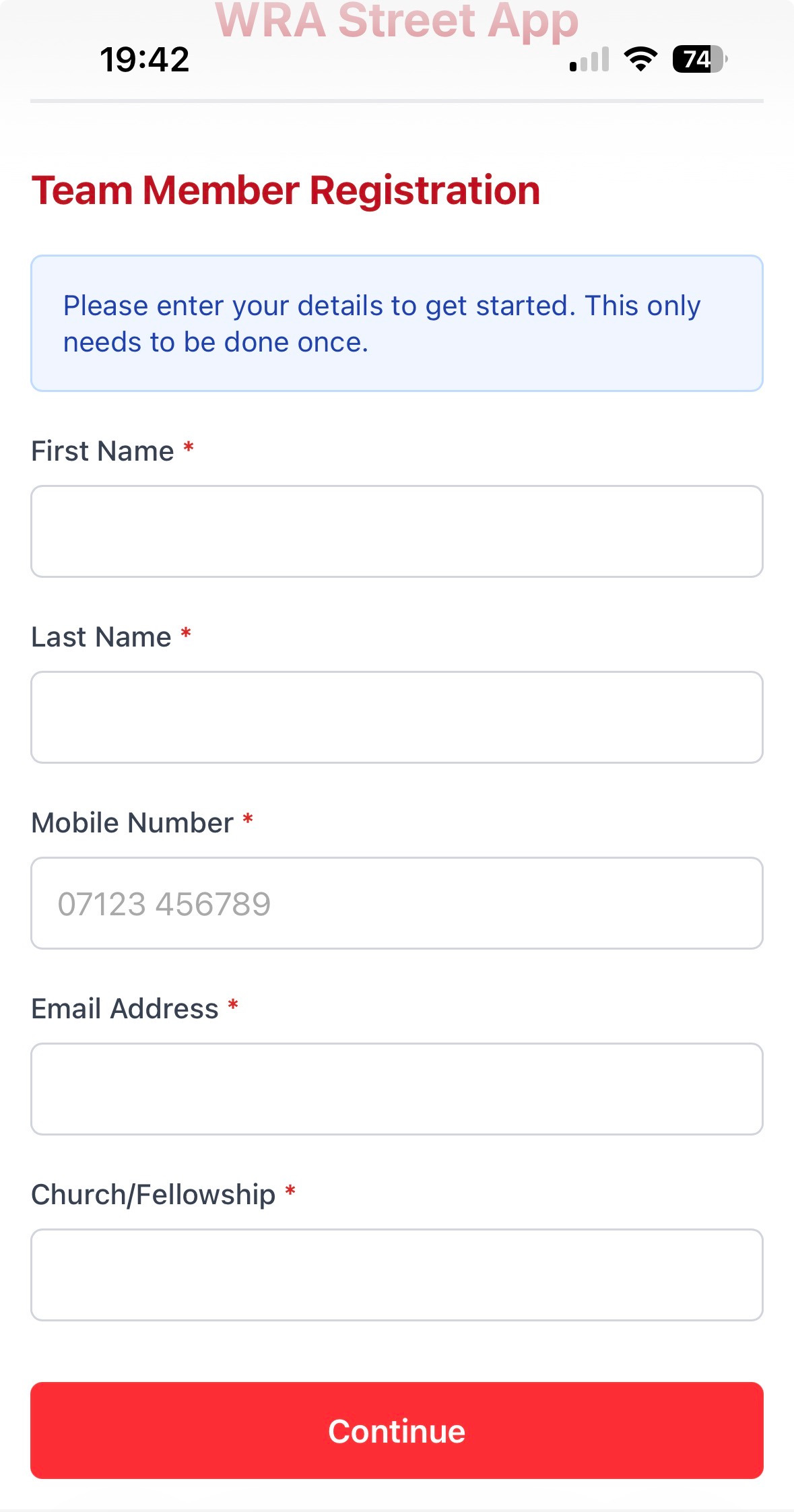The width and height of the screenshot is (794, 1512).
Task: Click the Team Member Registration heading
Action: (x=286, y=190)
